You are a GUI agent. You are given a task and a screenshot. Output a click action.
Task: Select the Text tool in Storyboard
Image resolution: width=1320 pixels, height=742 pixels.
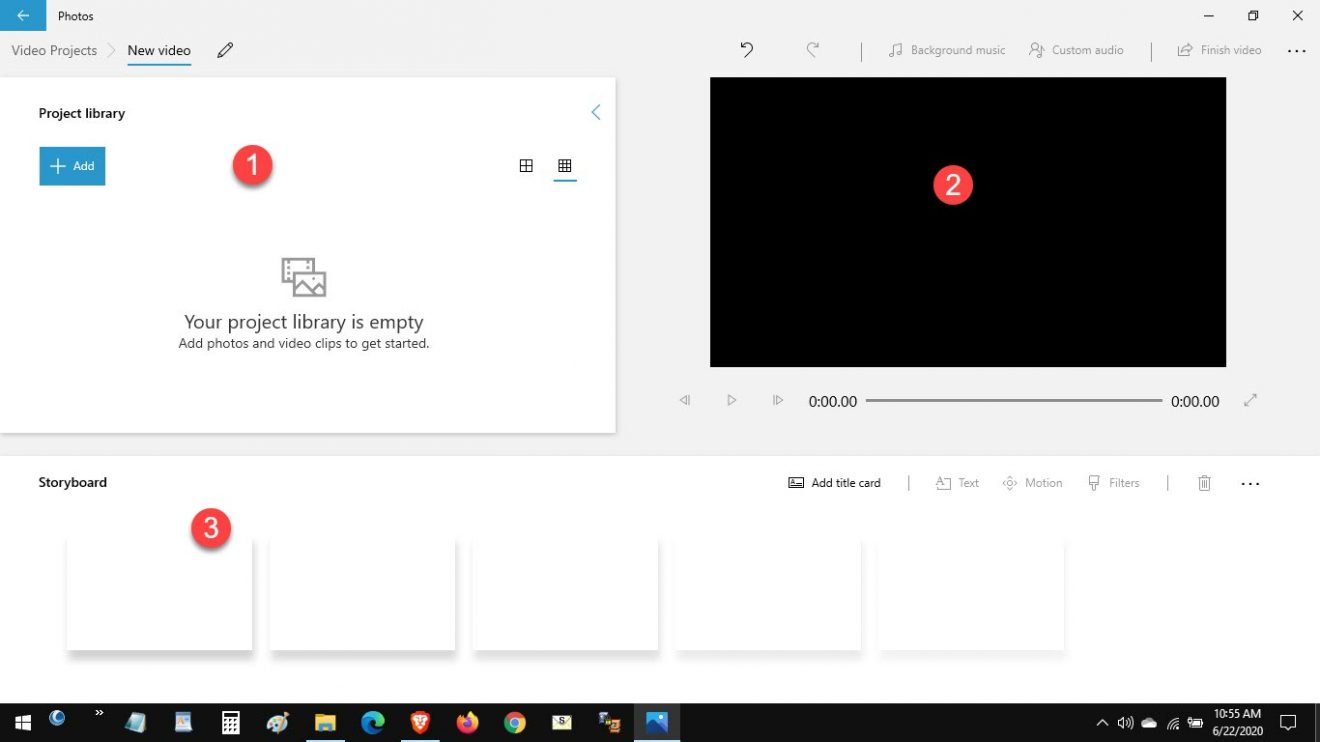(957, 483)
